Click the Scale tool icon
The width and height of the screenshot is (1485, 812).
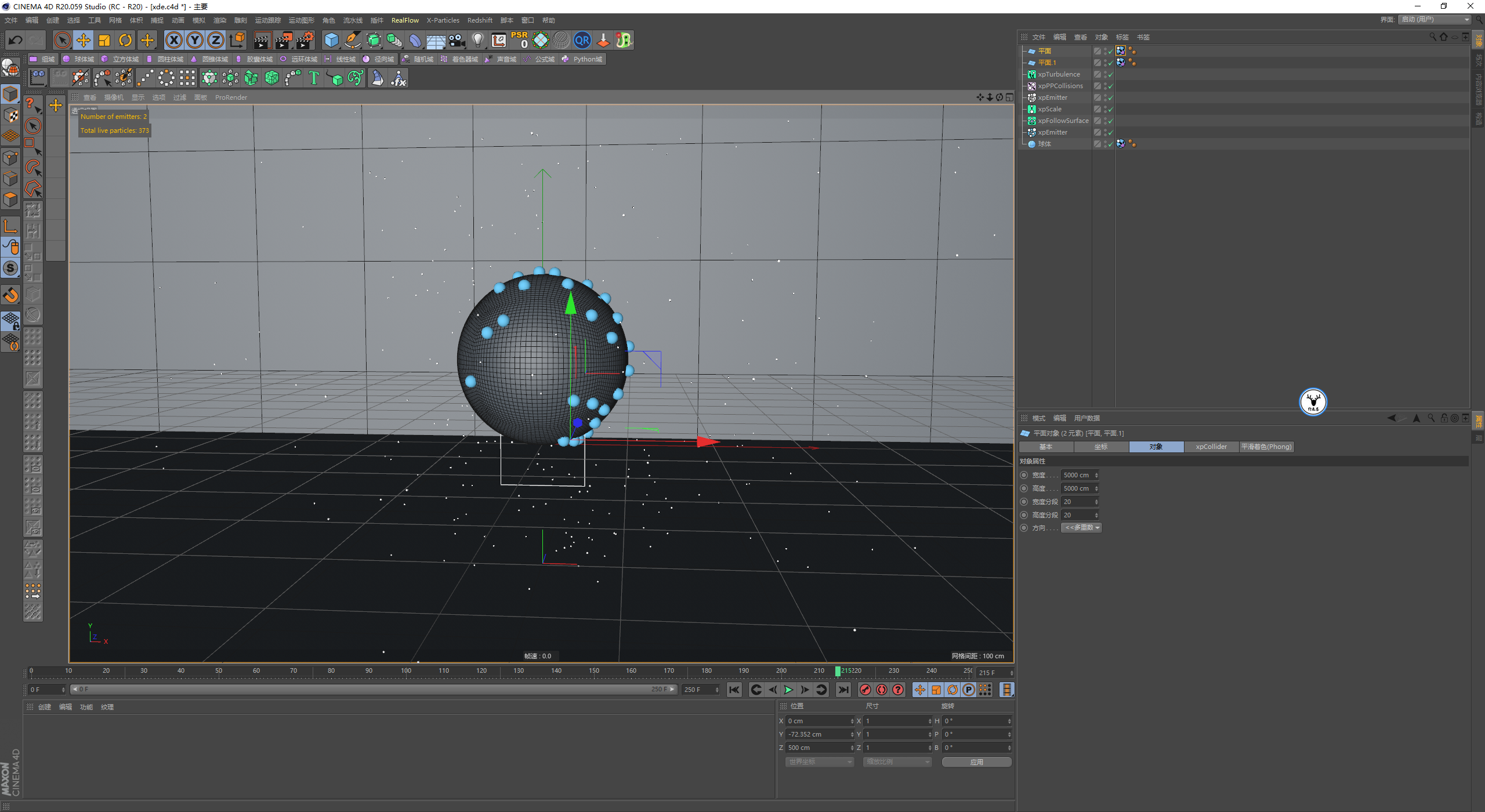tap(104, 40)
